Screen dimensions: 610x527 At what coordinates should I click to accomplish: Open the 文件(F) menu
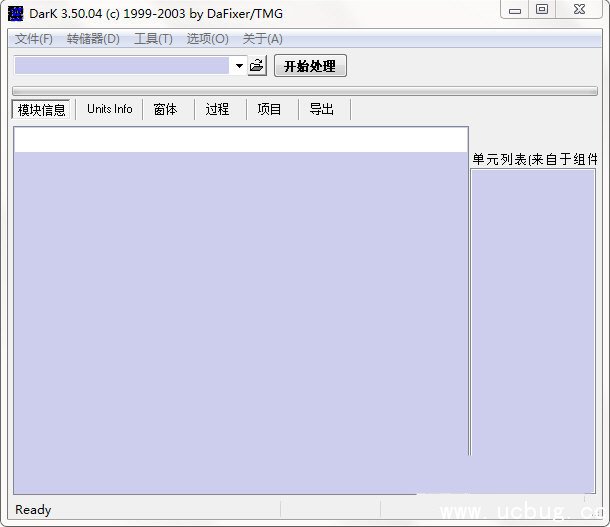pyautogui.click(x=34, y=39)
